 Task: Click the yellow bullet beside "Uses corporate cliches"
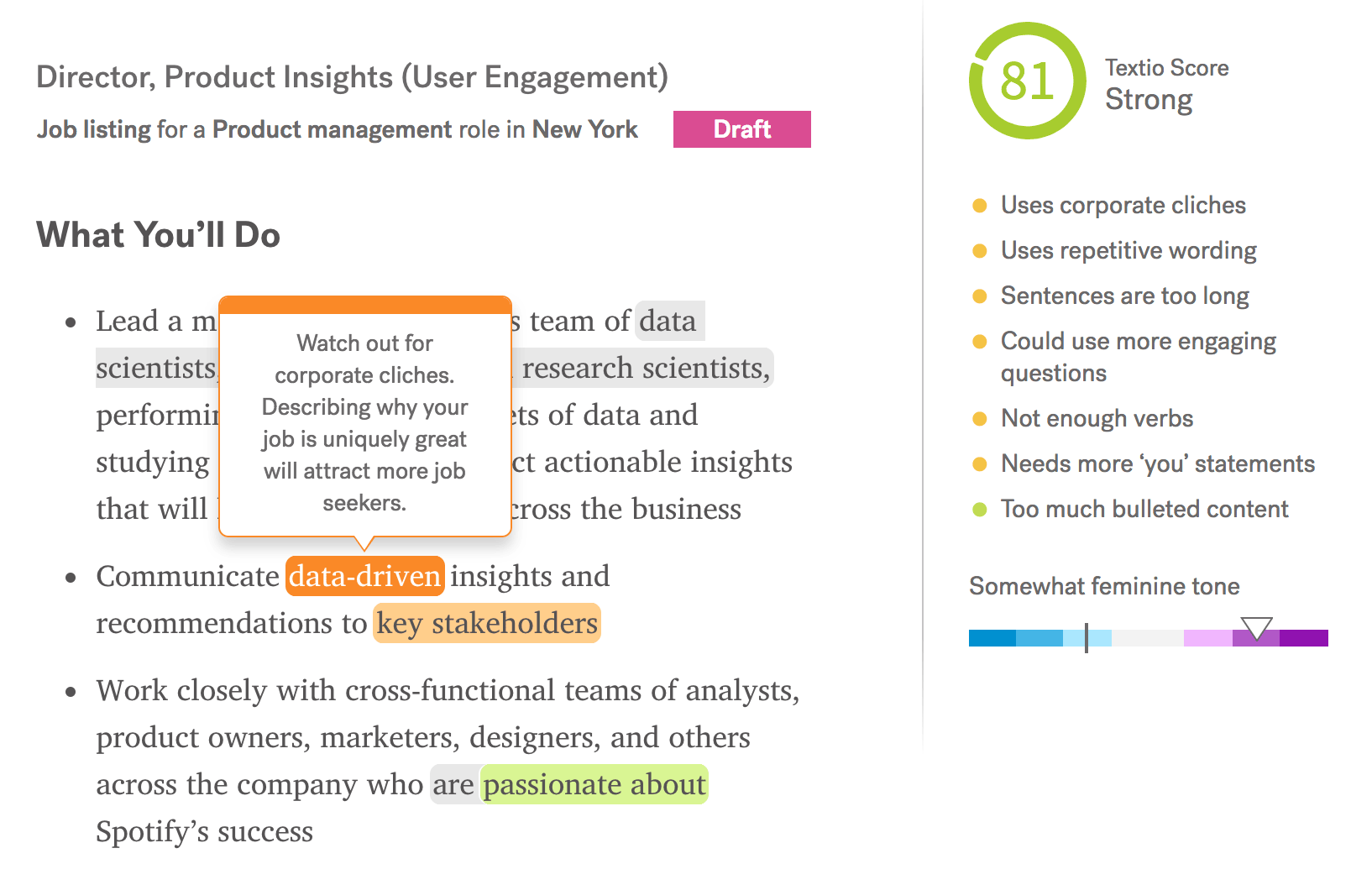979,205
